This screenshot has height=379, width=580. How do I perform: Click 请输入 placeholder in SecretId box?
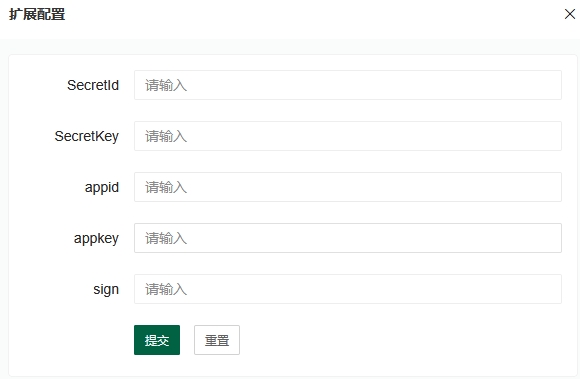(166, 85)
